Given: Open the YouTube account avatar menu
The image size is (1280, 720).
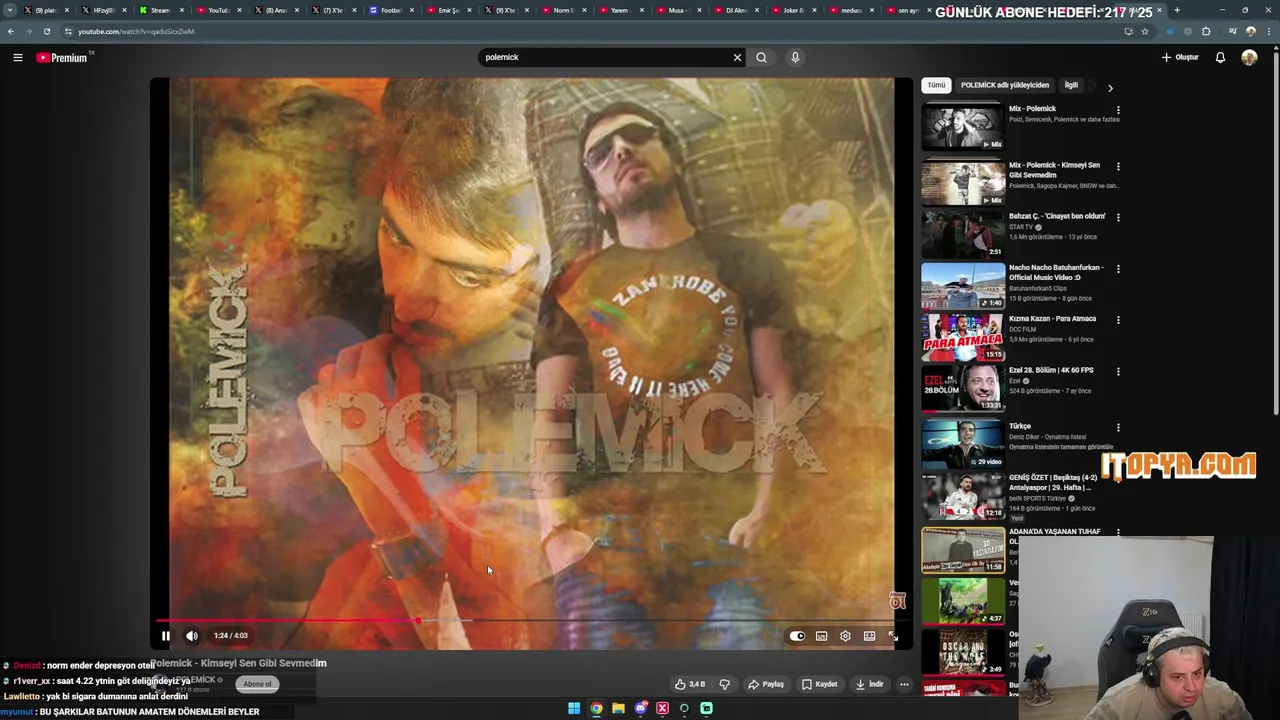Looking at the screenshot, I should [1249, 57].
